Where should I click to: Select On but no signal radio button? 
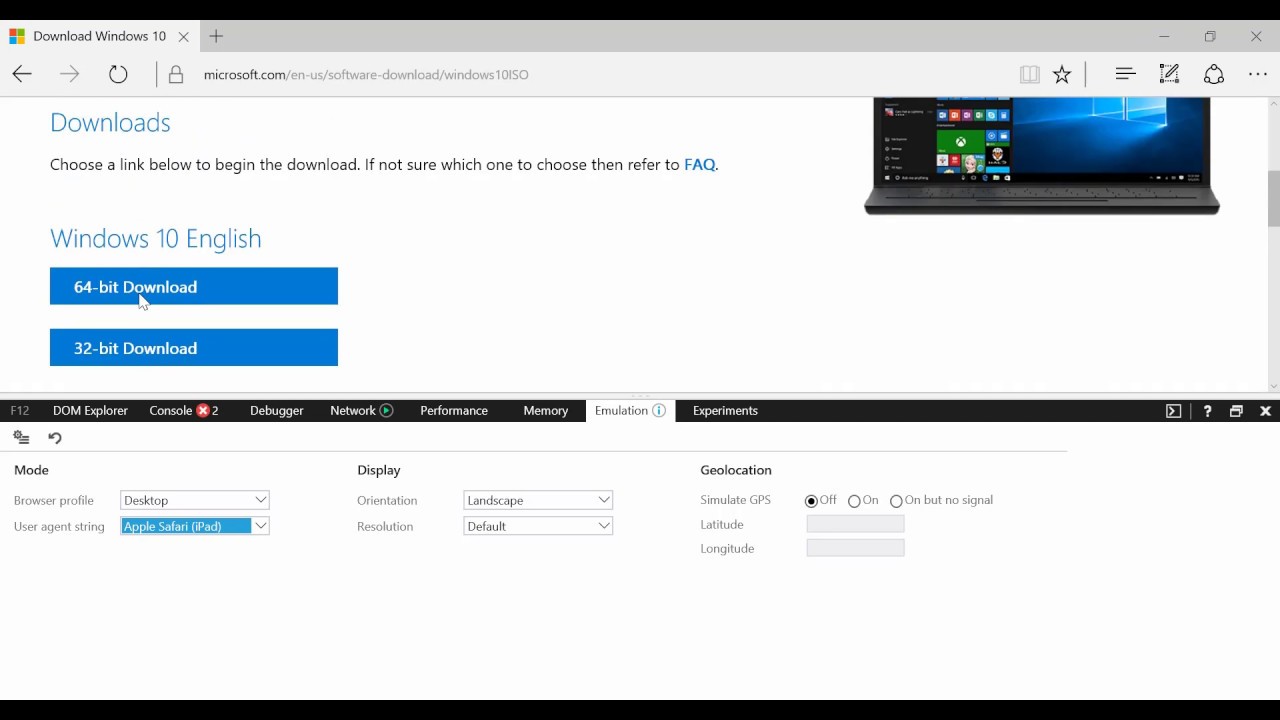click(896, 501)
